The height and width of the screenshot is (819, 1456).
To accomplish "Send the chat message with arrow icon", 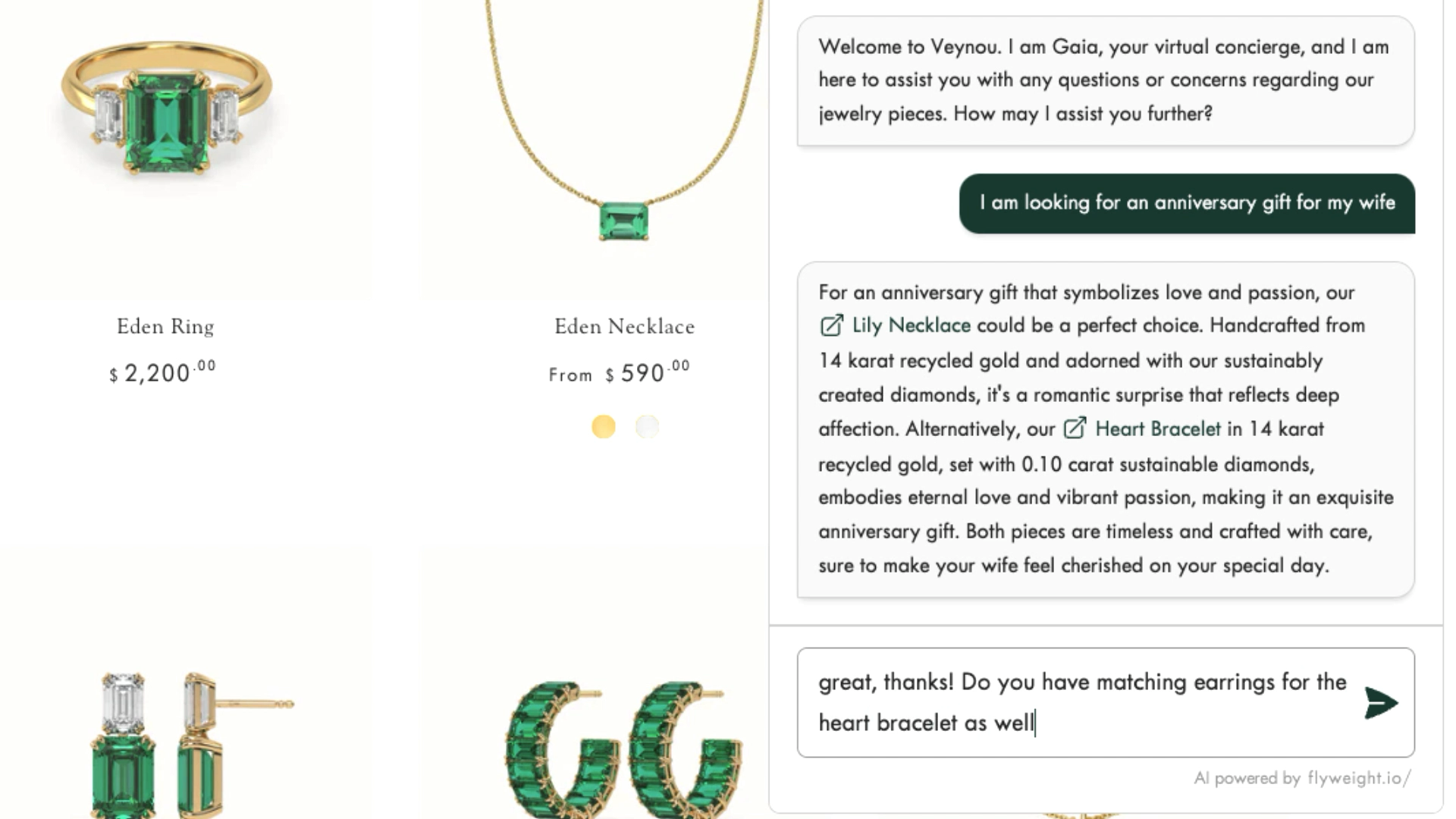I will [1381, 703].
